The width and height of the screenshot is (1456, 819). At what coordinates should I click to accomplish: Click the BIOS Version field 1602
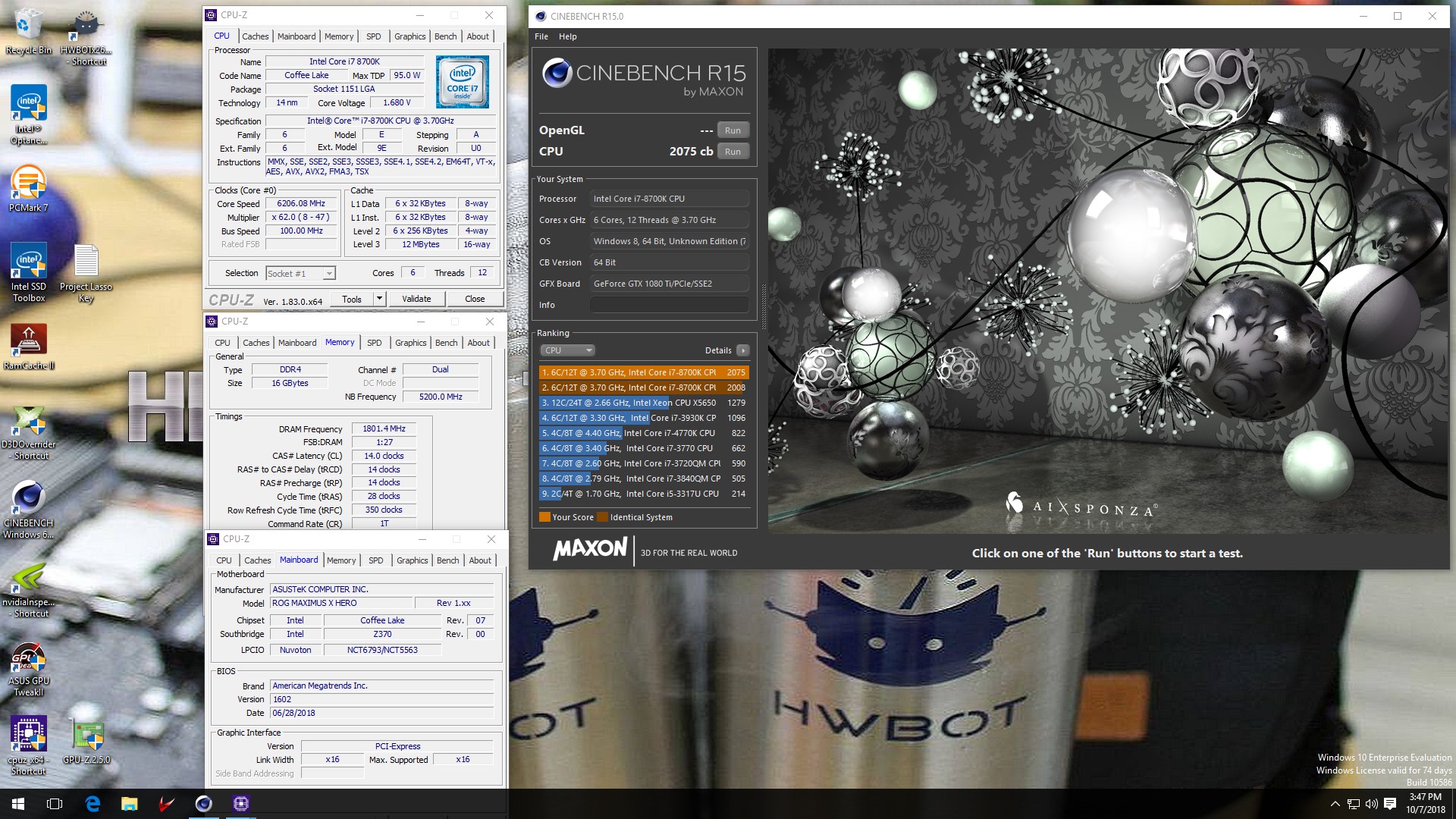click(382, 700)
